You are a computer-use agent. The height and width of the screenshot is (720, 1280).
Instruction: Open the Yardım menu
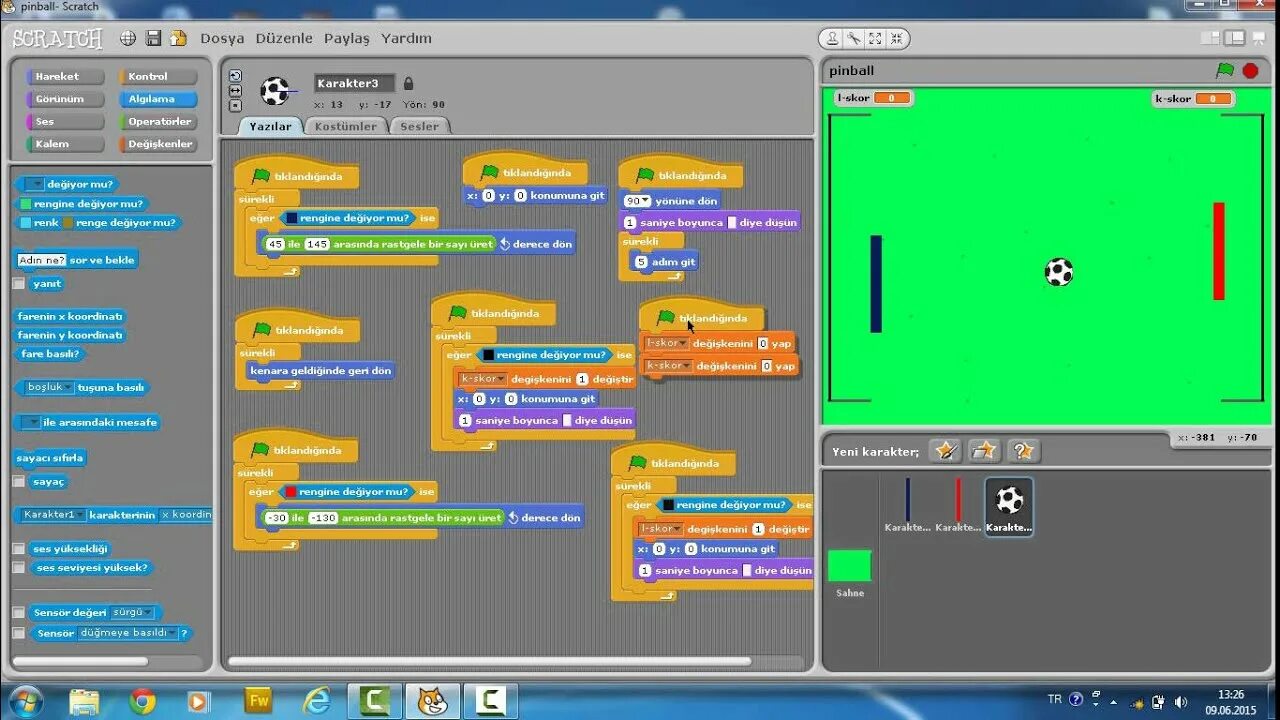pos(406,38)
